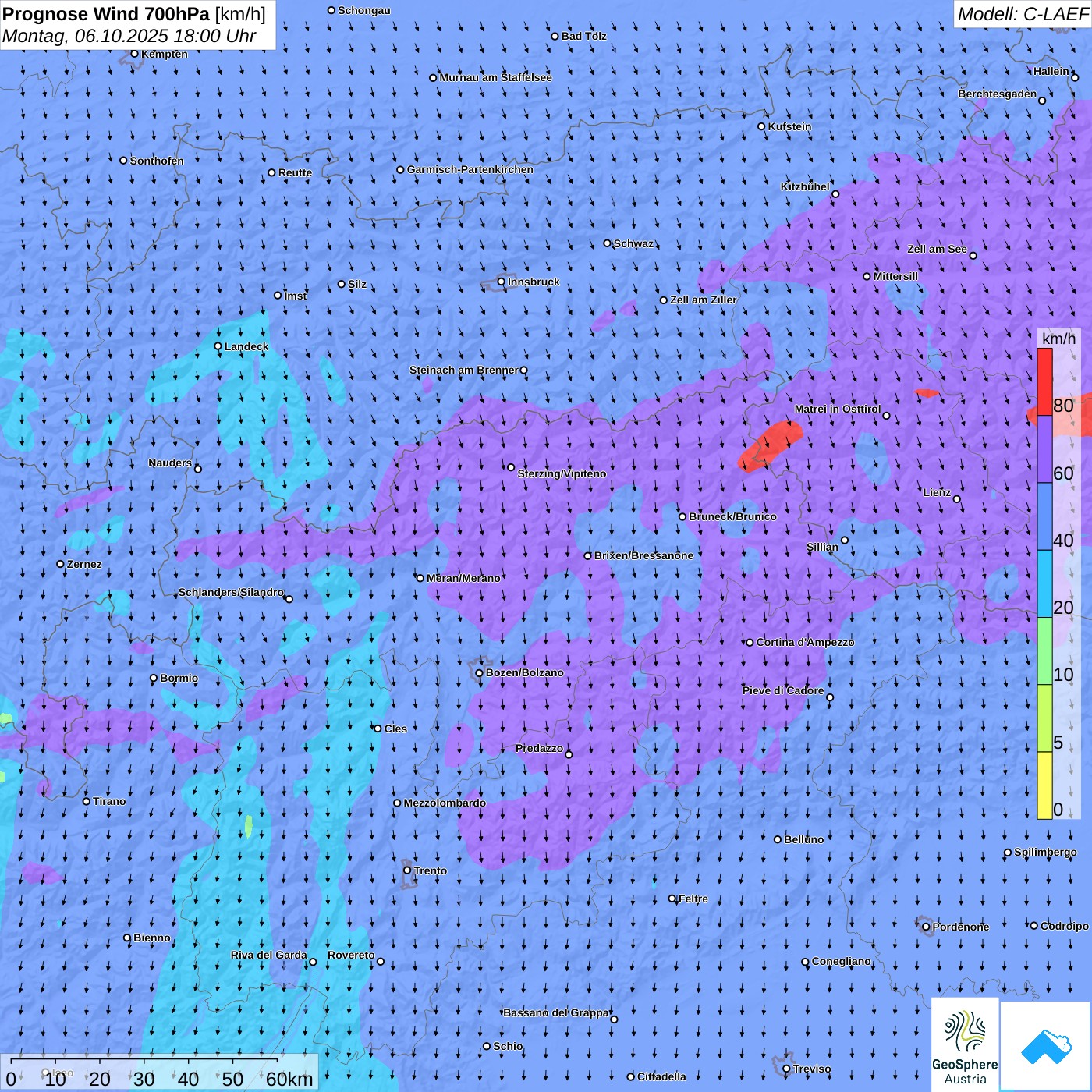Viewport: 1092px width, 1092px height.
Task: Click the Bormio label
Action: (x=179, y=678)
